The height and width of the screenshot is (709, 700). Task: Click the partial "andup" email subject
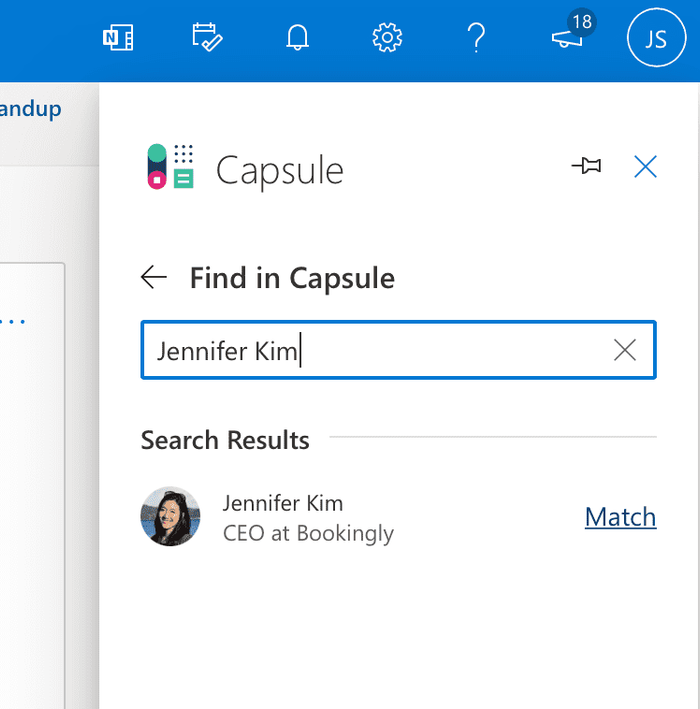30,109
